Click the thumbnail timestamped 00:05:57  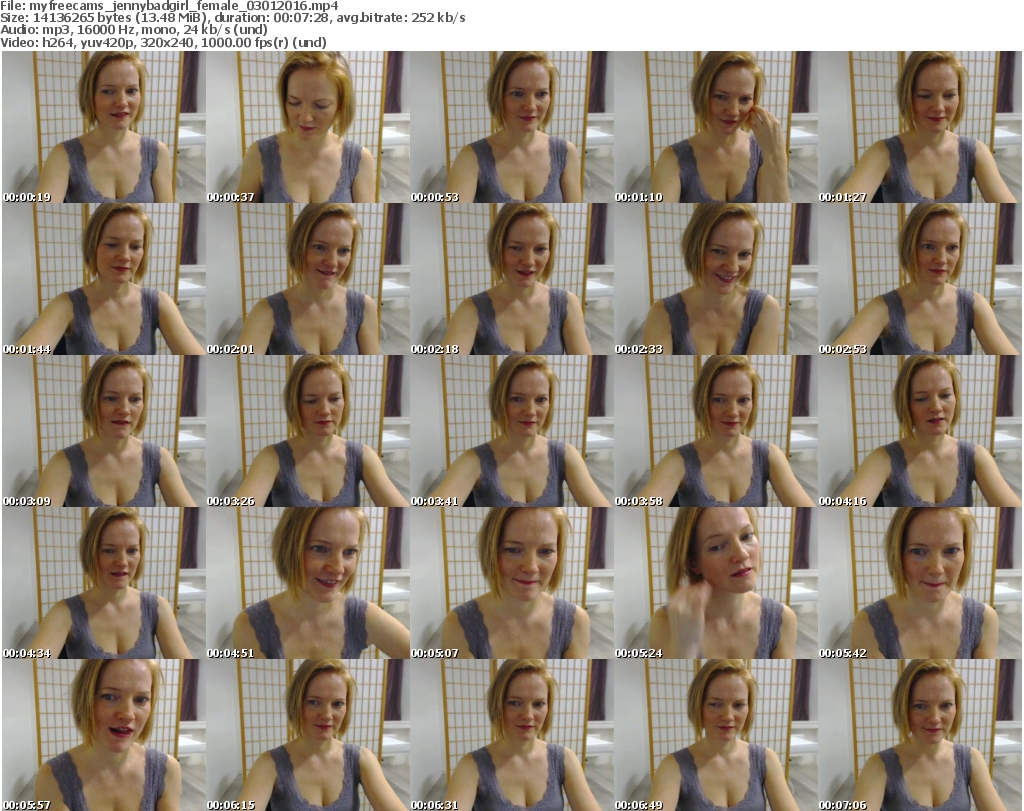pos(104,735)
